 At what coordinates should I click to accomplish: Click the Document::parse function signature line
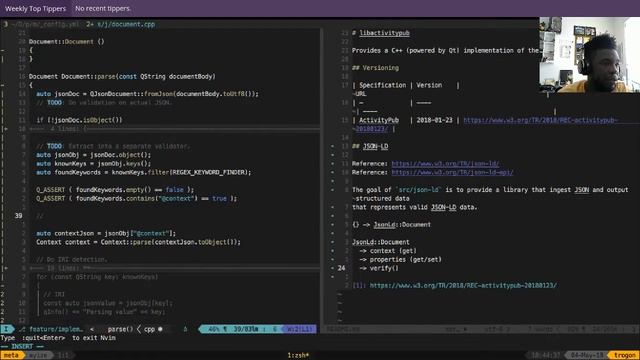pyautogui.click(x=122, y=76)
